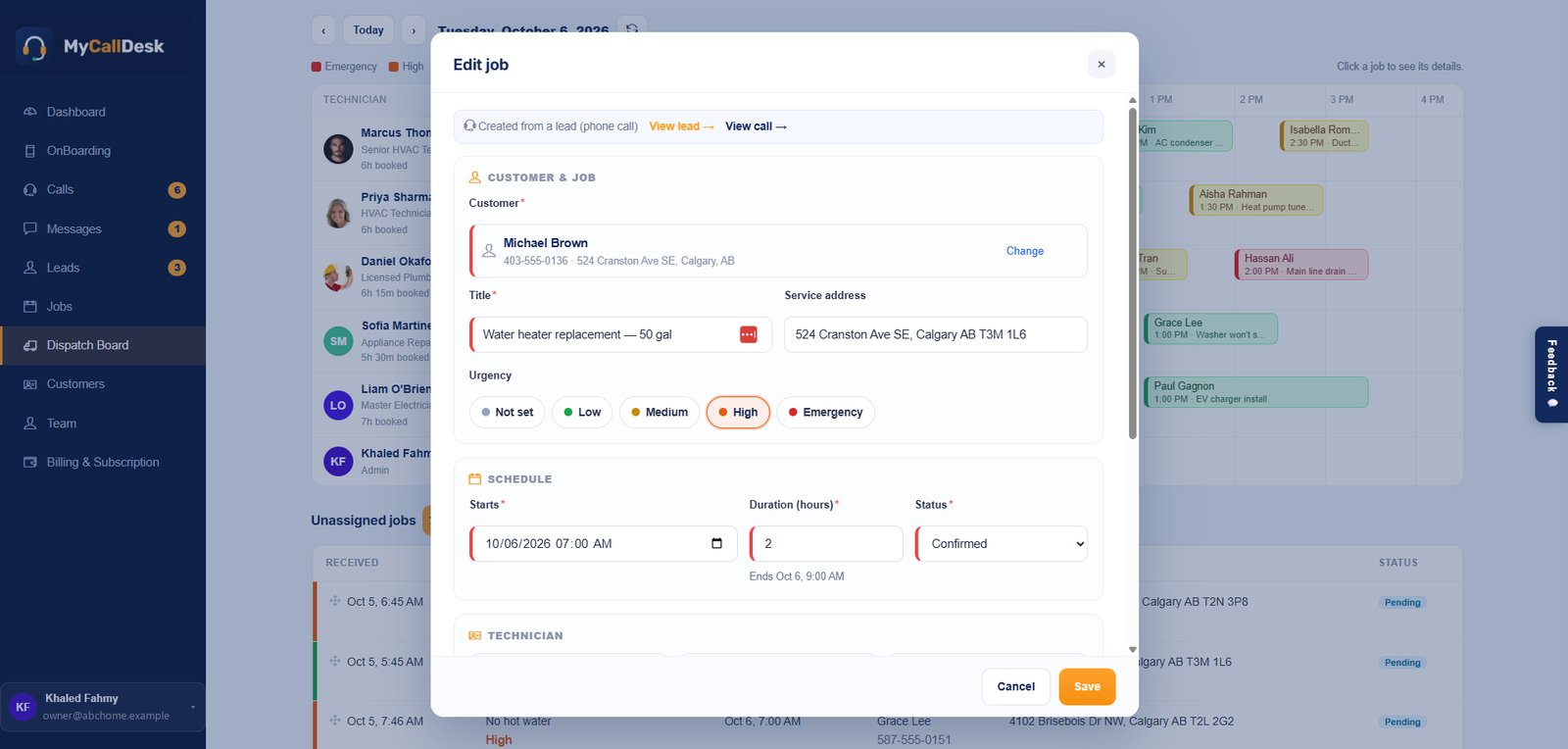Click the Dashboard icon in the sidebar
Image resolution: width=1568 pixels, height=749 pixels.
pos(30,112)
